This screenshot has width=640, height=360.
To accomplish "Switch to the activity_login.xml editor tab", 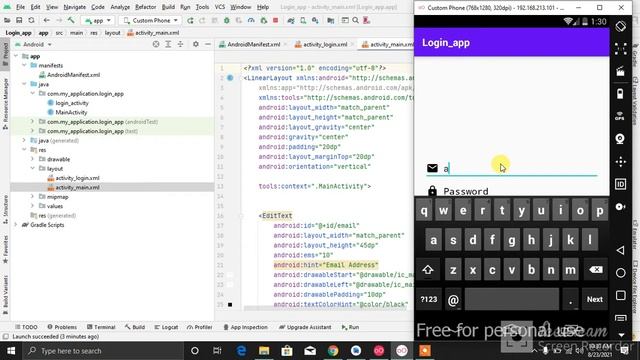I will coord(325,44).
